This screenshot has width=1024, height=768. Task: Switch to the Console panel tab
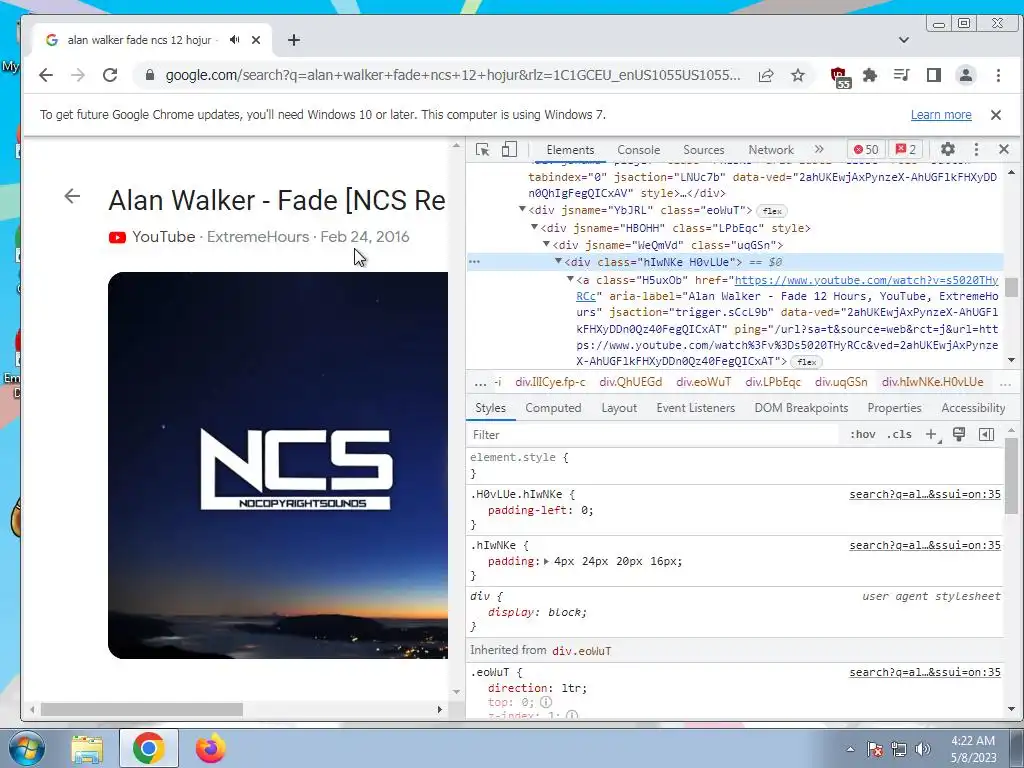[638, 150]
